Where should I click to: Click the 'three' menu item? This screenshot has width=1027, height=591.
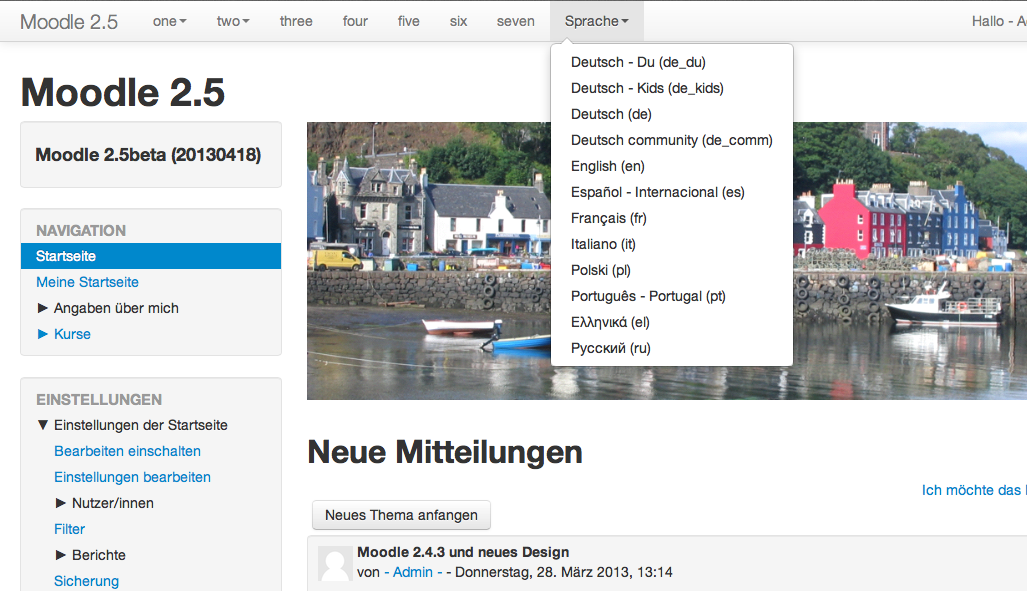click(296, 22)
